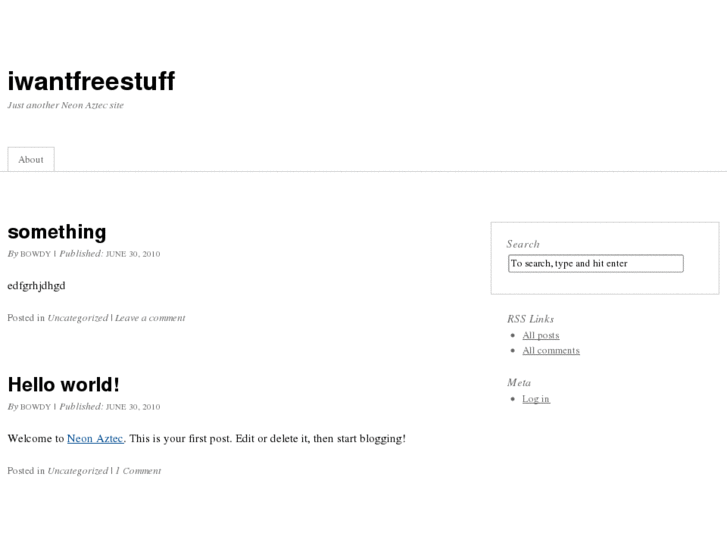Open the "Hello world!" post title
This screenshot has width=727, height=545.
point(63,385)
